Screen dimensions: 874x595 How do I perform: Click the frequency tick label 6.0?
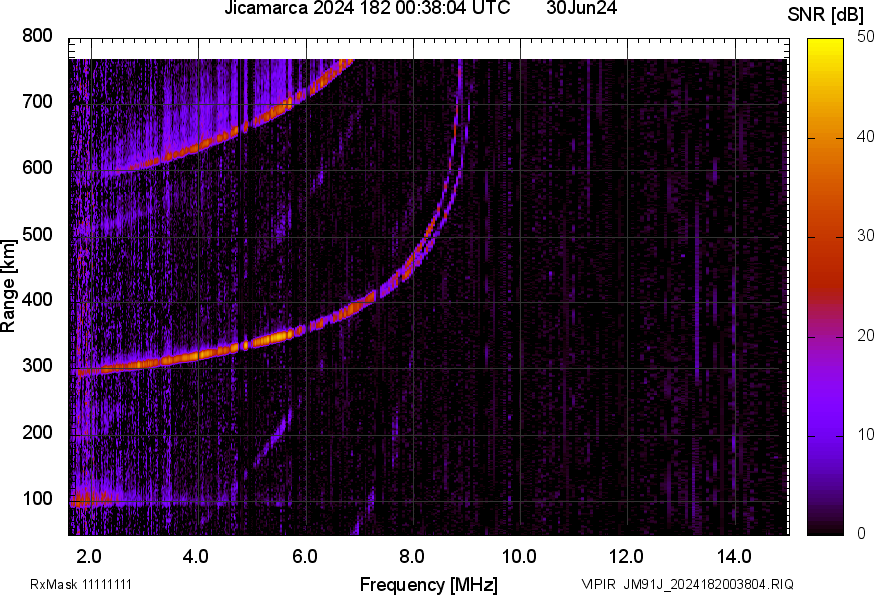(x=304, y=556)
